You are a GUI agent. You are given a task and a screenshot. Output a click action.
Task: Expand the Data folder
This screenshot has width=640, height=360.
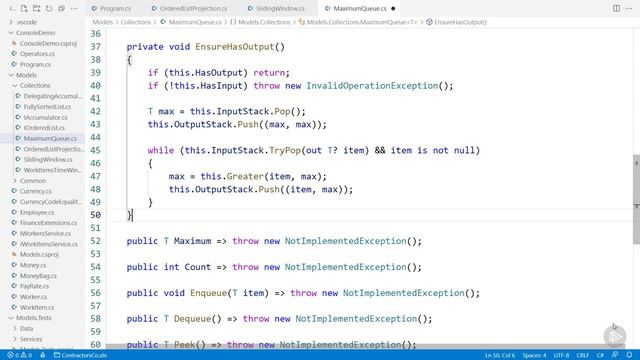26,329
